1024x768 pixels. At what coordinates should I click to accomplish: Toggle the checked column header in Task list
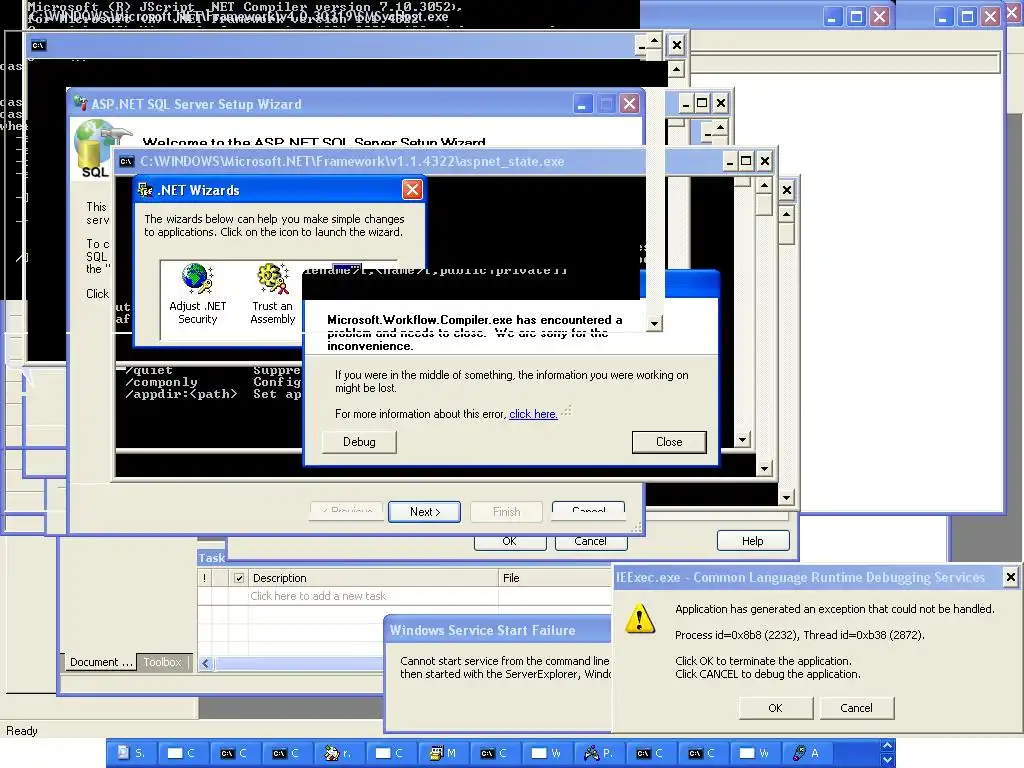coord(239,578)
